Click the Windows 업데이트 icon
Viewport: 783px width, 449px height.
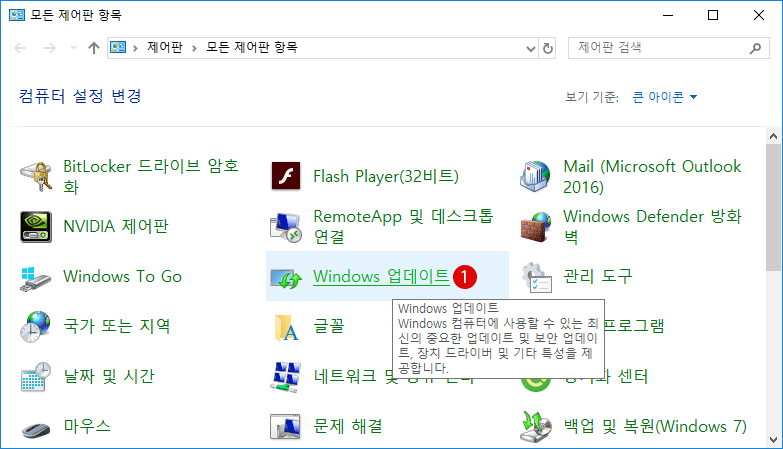(x=286, y=279)
